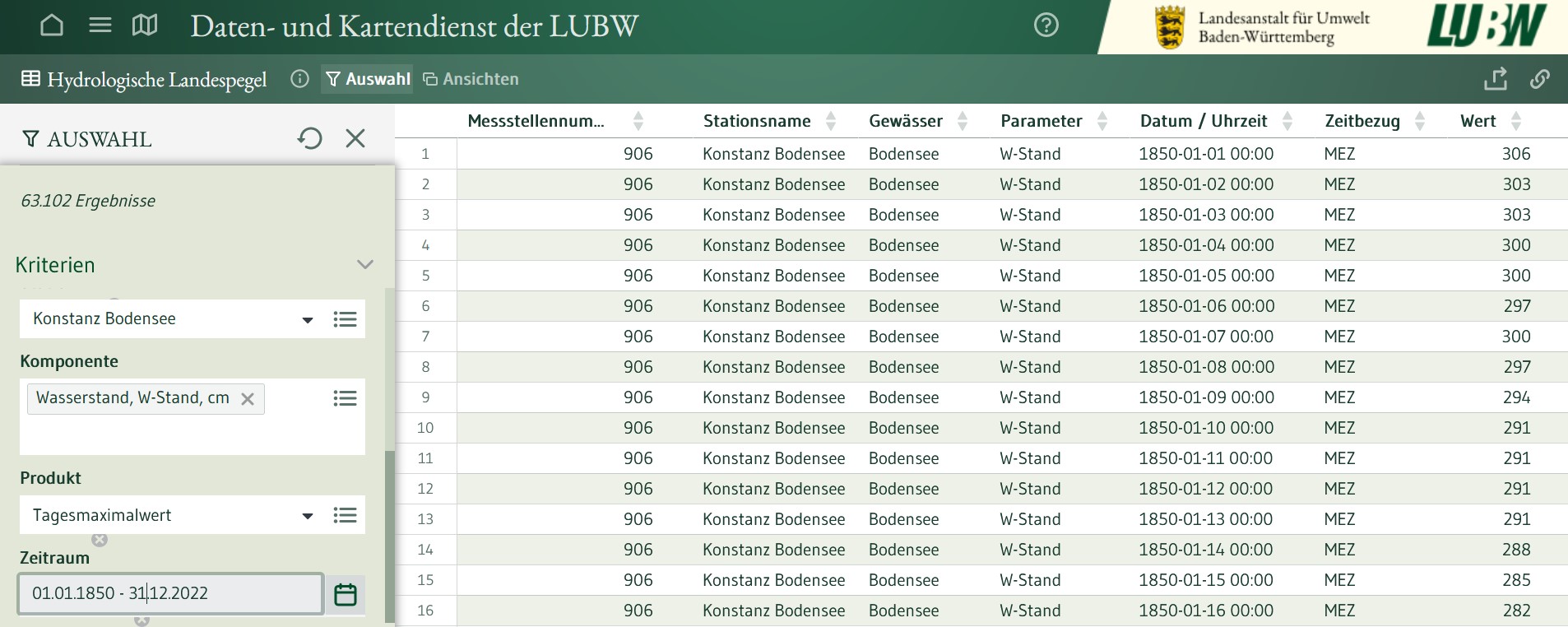Sort by Zeitbezug column

(1420, 121)
